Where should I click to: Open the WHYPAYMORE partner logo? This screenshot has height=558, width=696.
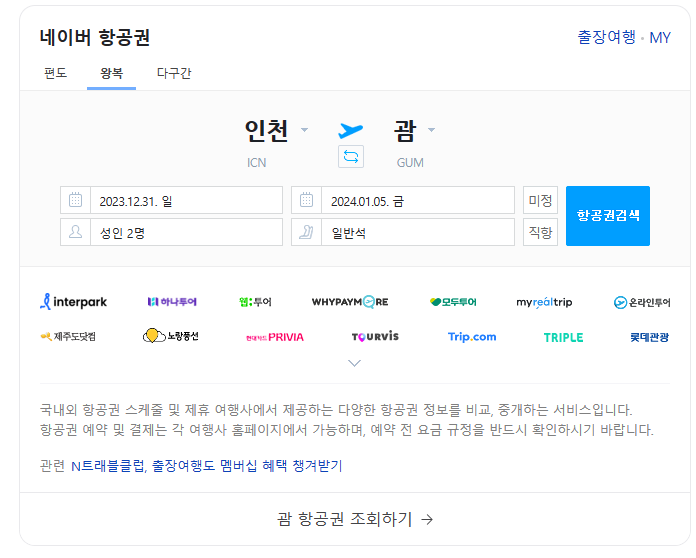tap(350, 302)
